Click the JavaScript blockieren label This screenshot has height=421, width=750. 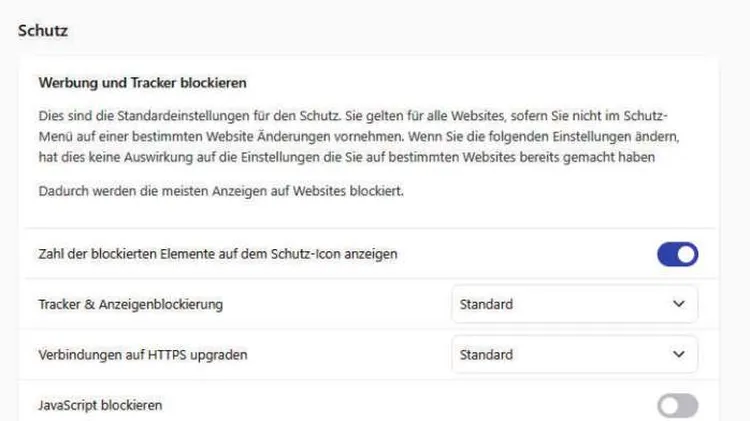pos(100,405)
